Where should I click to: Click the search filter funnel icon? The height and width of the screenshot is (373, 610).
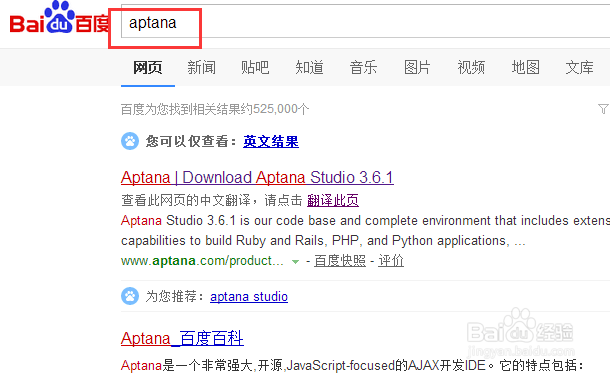pos(603,109)
